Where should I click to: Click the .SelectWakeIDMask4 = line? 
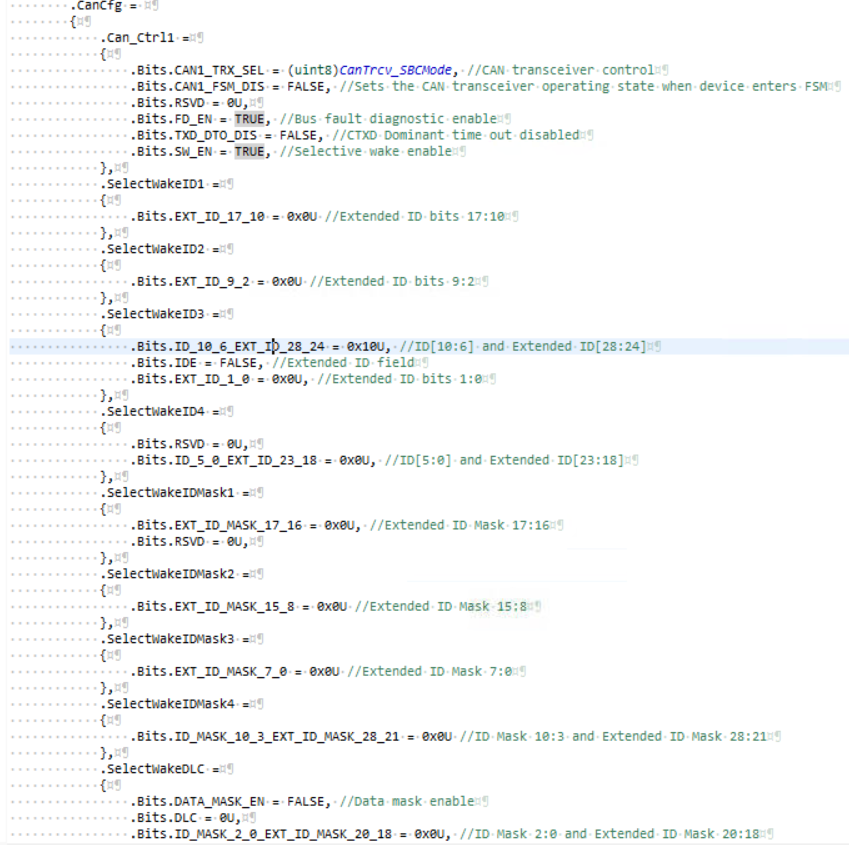click(x=174, y=704)
